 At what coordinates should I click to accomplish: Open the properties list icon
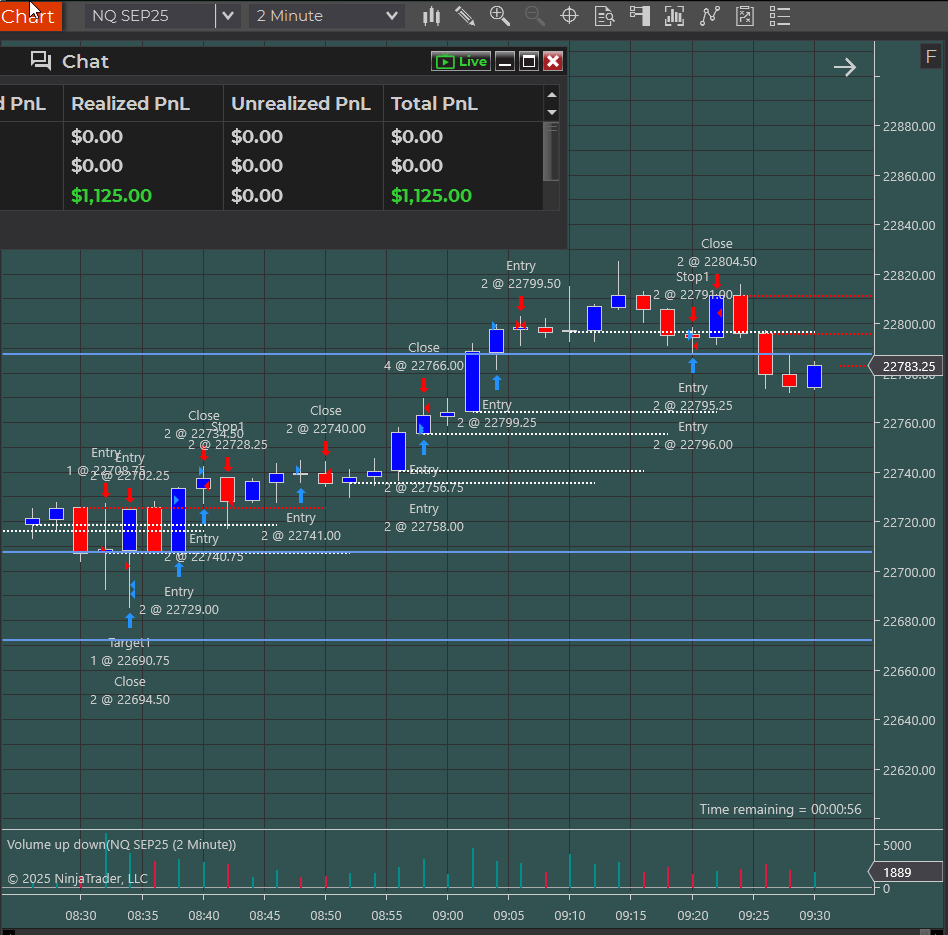click(779, 16)
